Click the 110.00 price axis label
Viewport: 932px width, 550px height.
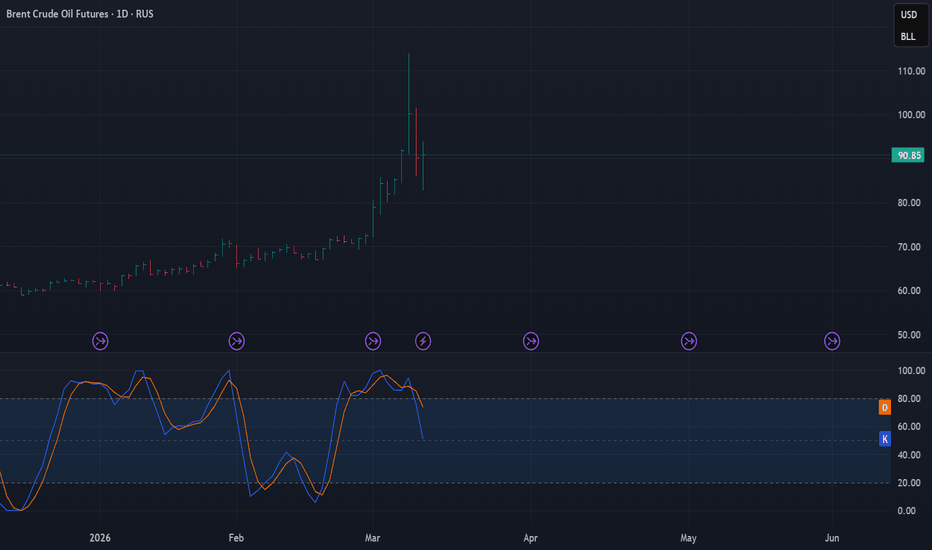pos(911,71)
